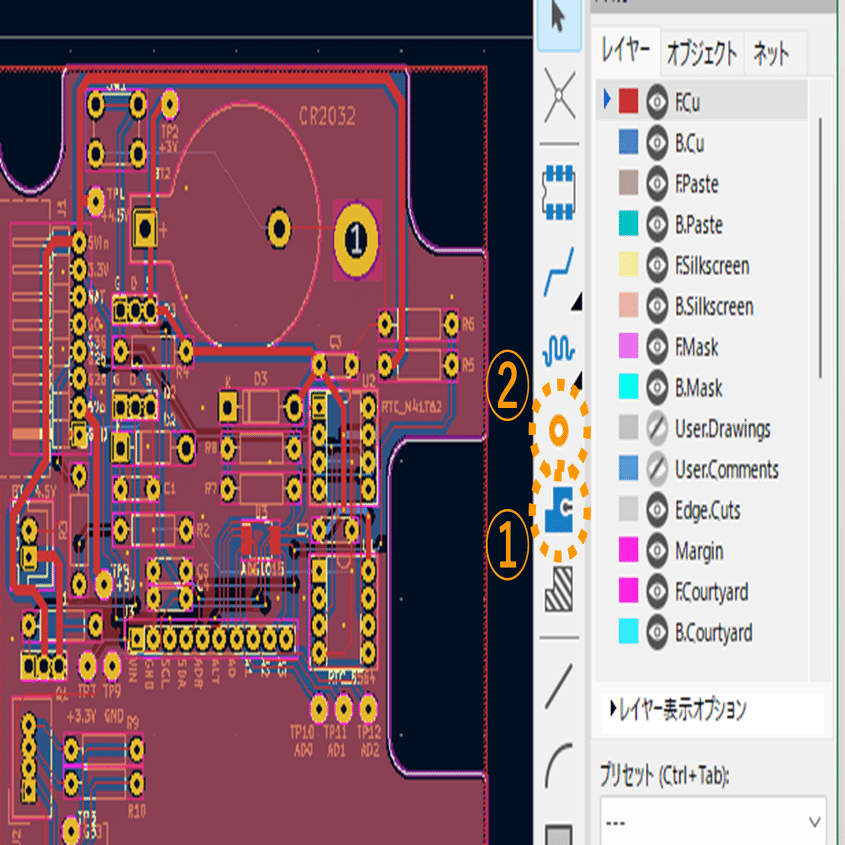Screen dimensions: 845x845
Task: Pick the draw line tool
Action: coord(559,686)
